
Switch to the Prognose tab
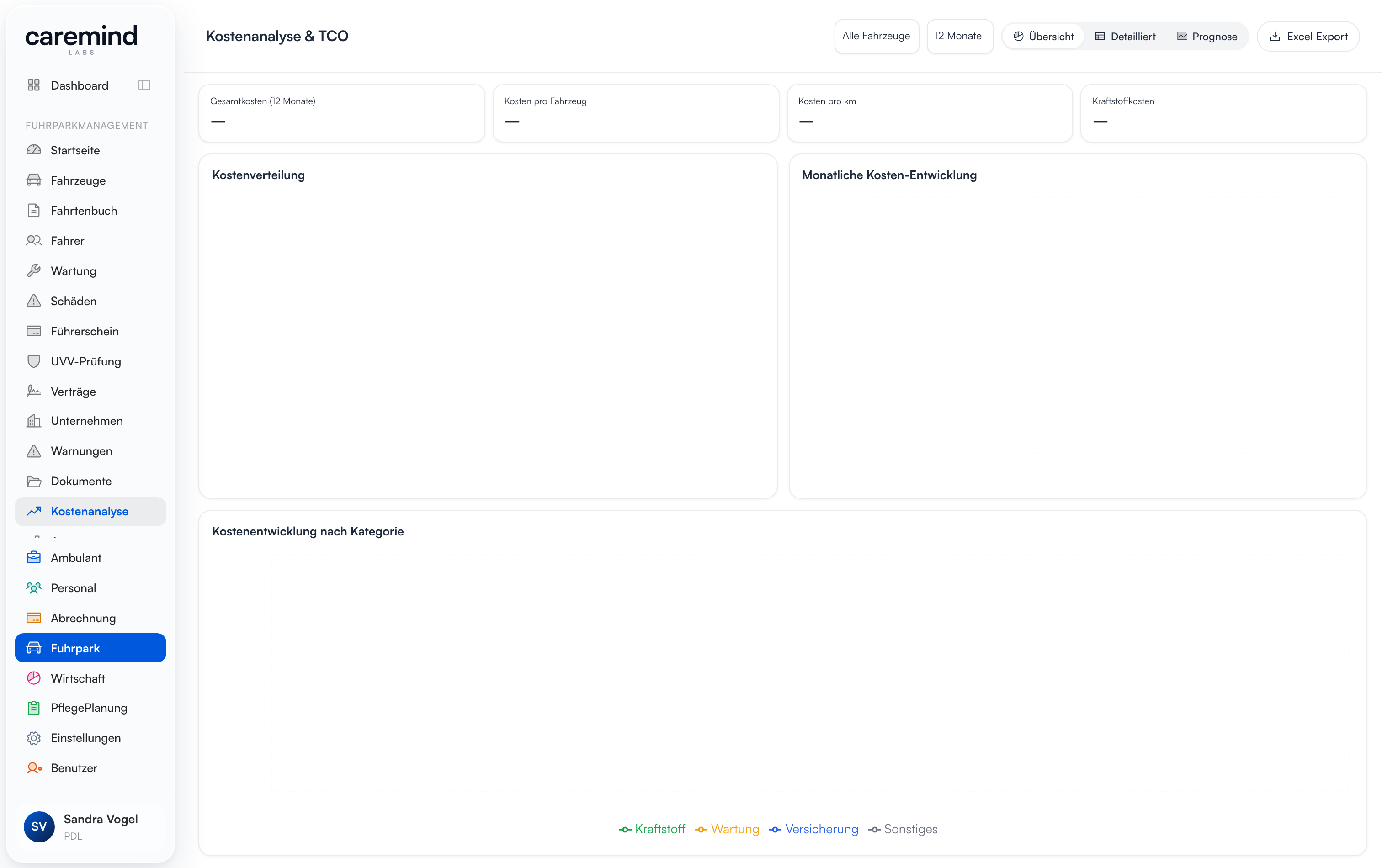click(x=1207, y=37)
